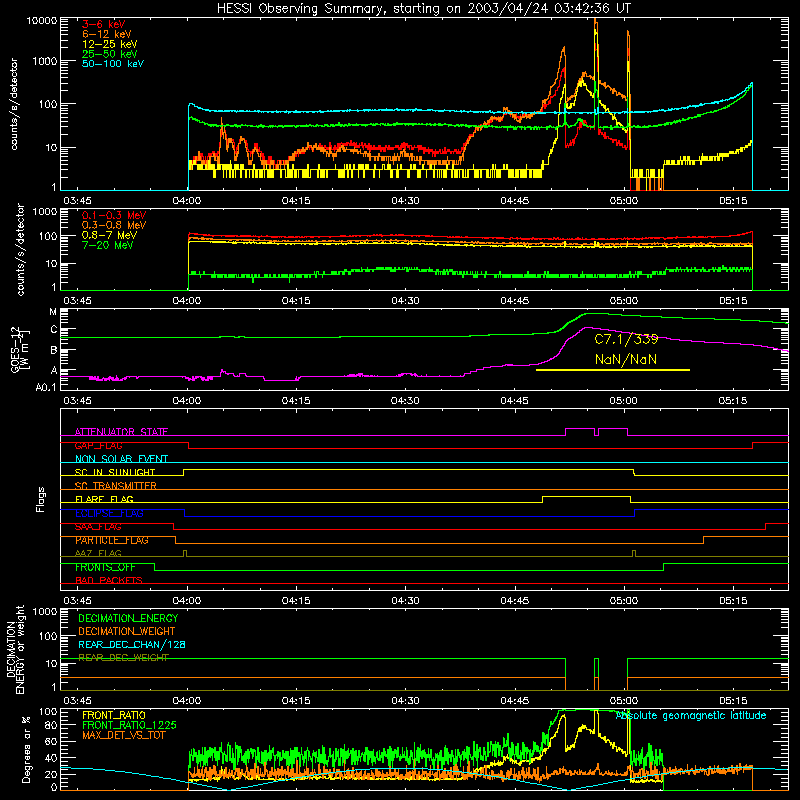Viewport: 800px width, 800px height.
Task: Click the C7.1/339 flare annotation
Action: pos(626,339)
